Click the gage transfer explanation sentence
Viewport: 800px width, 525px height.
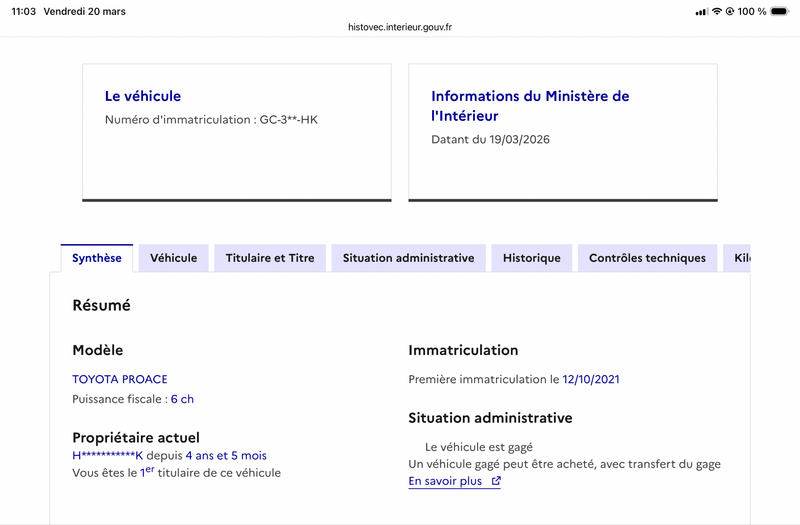coord(564,464)
